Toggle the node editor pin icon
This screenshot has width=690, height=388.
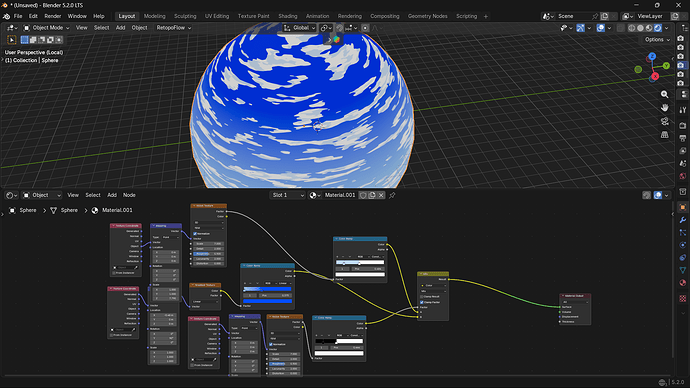coord(392,195)
